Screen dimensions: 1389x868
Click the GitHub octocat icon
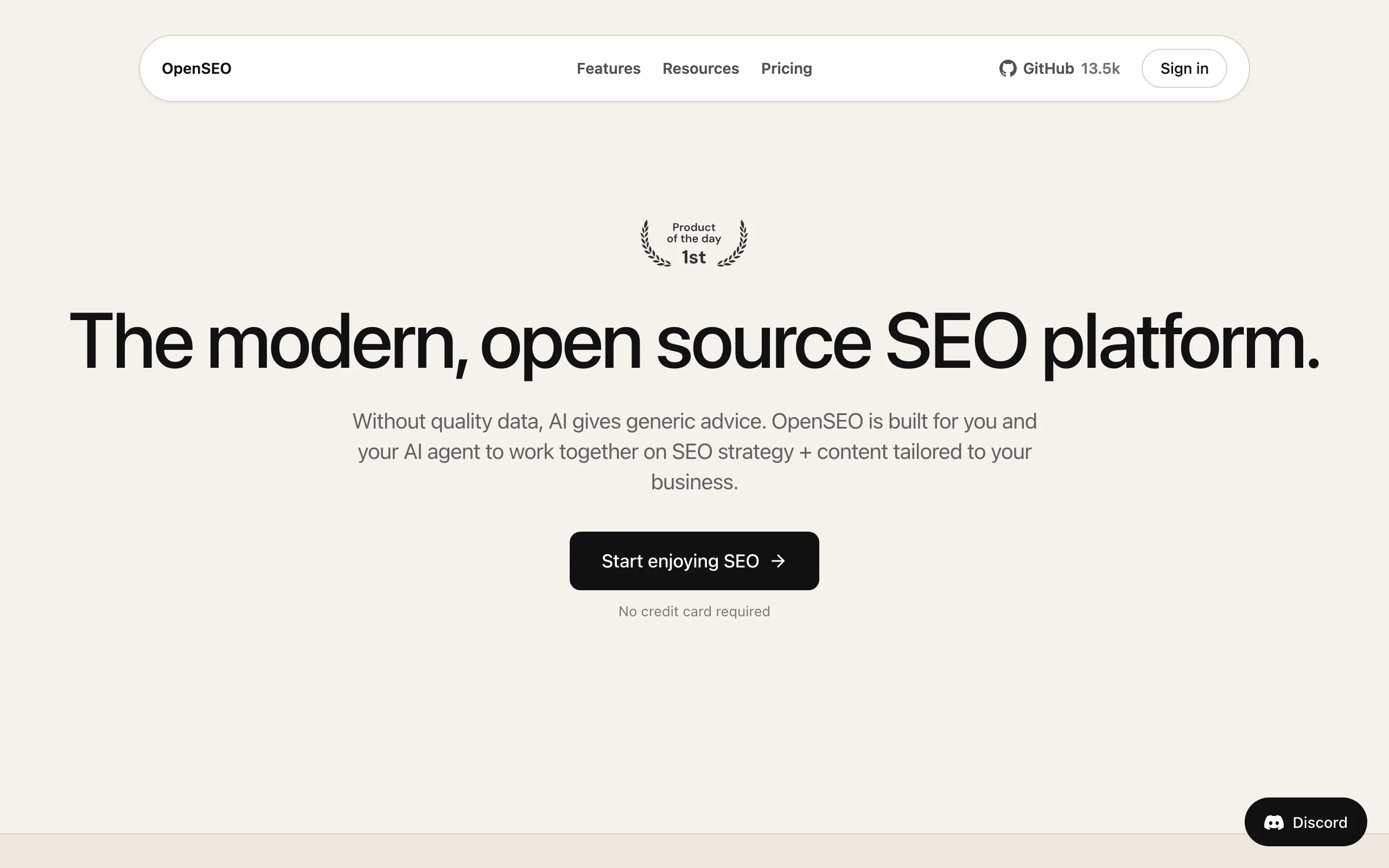tap(1008, 68)
